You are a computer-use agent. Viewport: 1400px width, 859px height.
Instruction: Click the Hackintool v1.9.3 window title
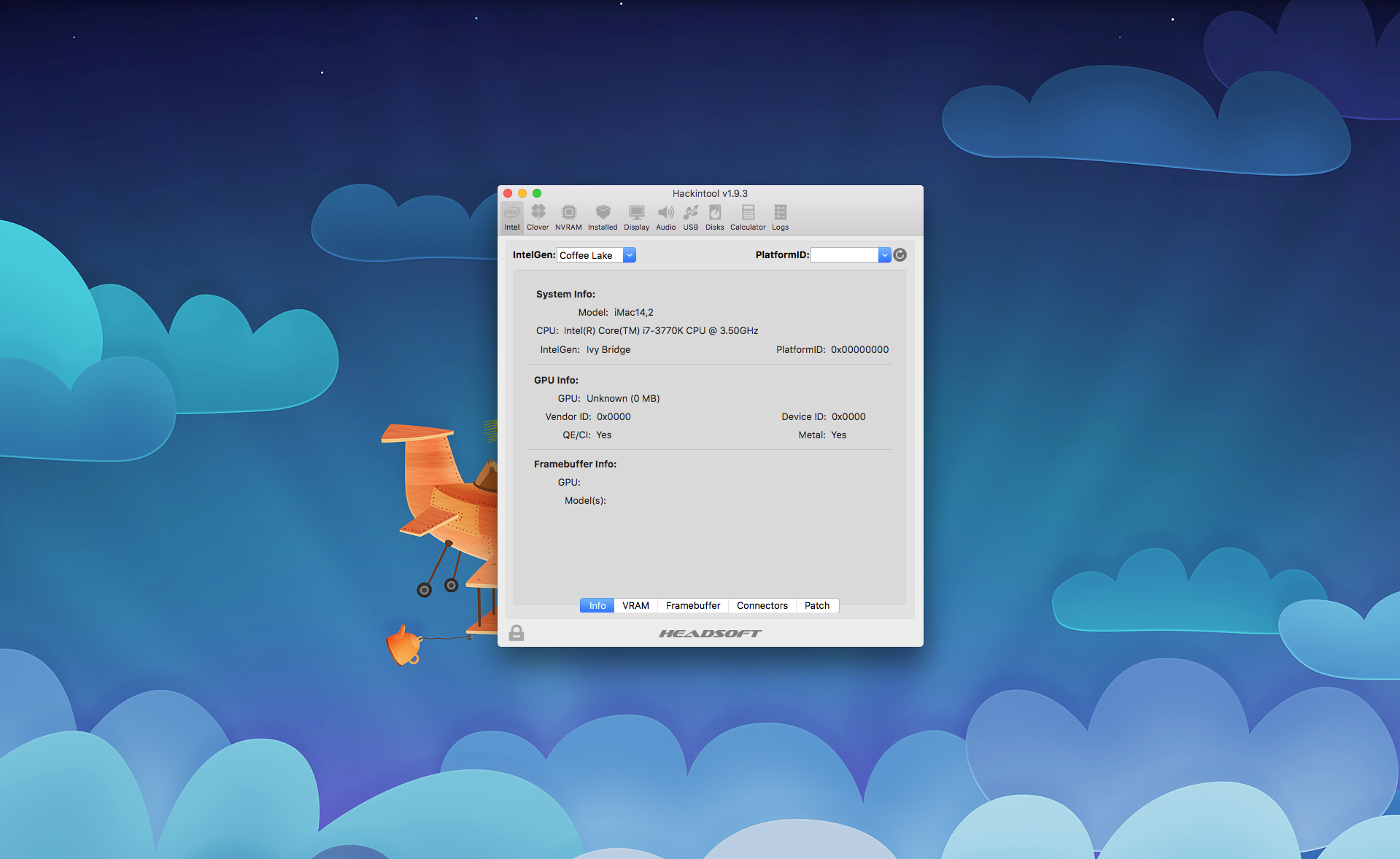coord(710,193)
